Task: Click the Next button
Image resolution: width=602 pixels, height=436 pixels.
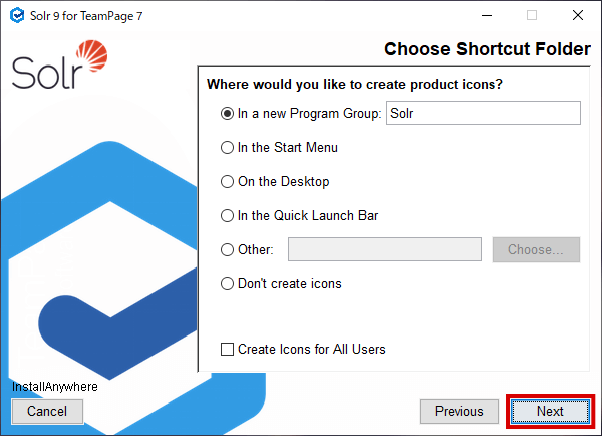Action: [x=550, y=411]
